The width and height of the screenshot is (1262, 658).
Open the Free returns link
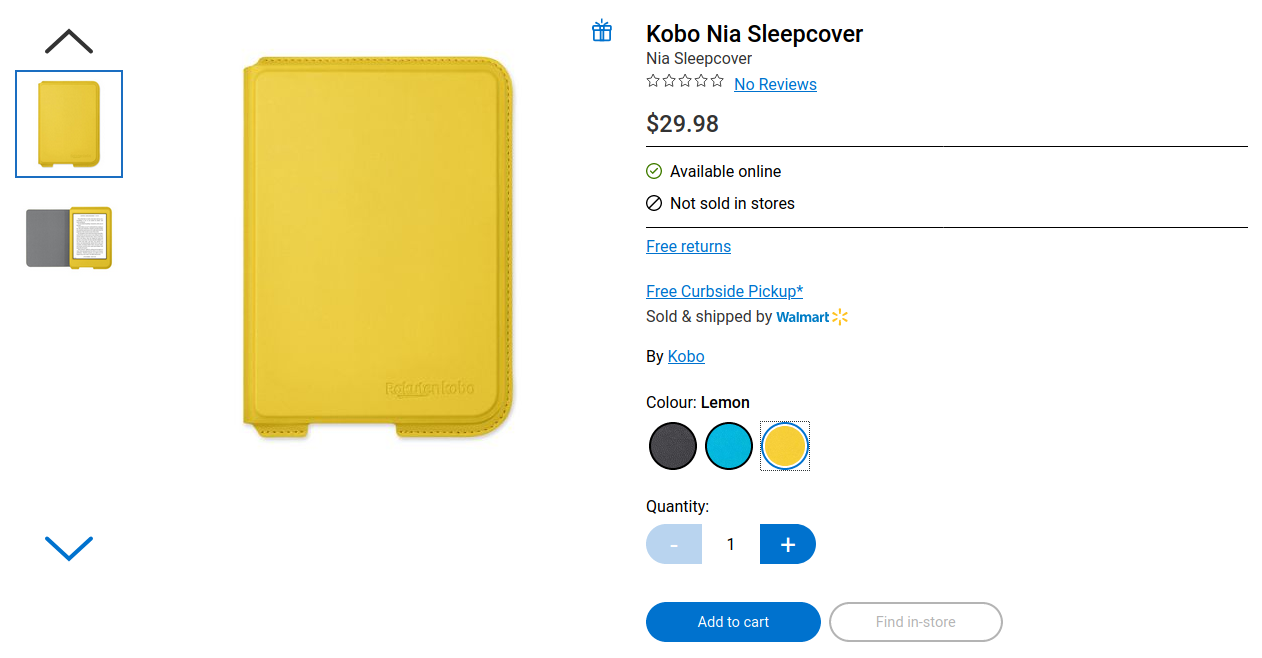[688, 247]
